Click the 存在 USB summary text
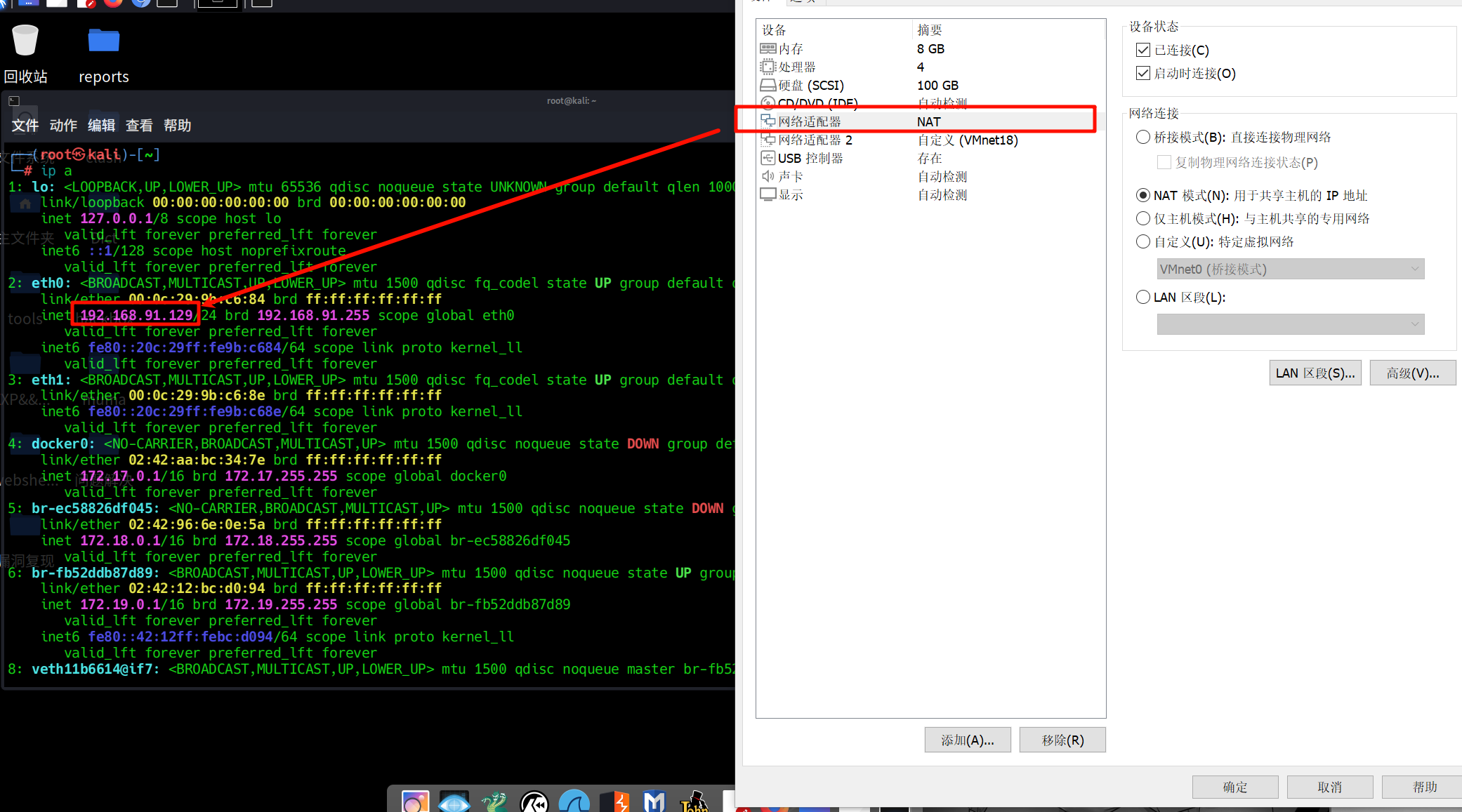Screen dimensions: 1462x812 [930, 158]
